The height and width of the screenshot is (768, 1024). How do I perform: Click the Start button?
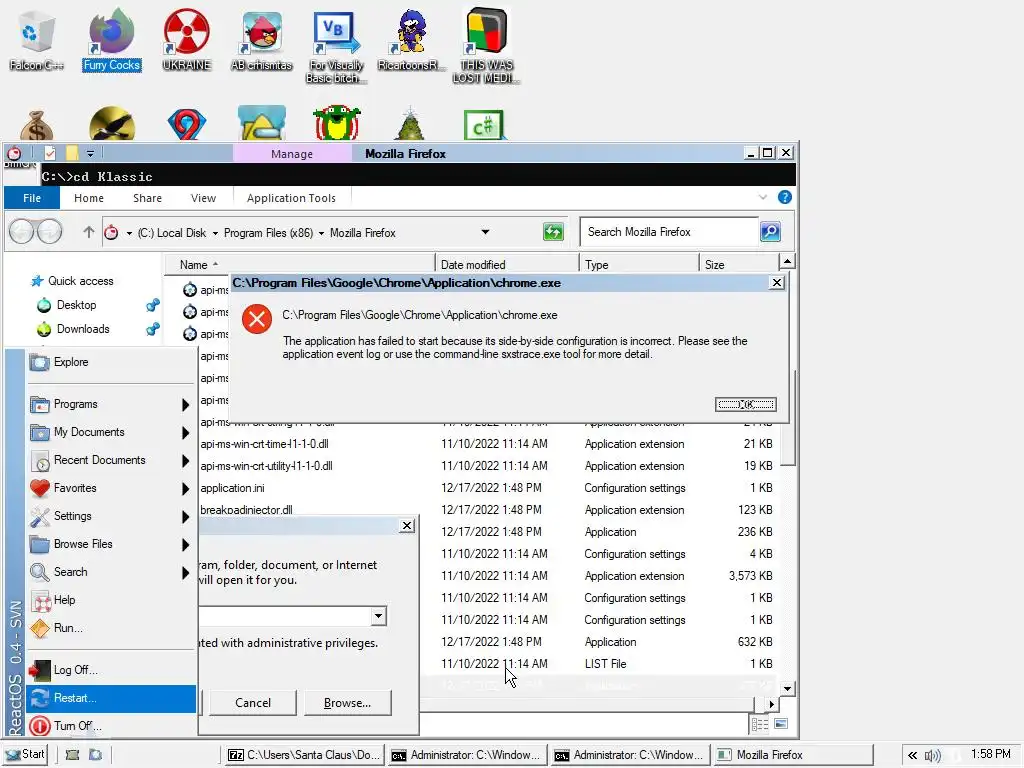point(25,754)
